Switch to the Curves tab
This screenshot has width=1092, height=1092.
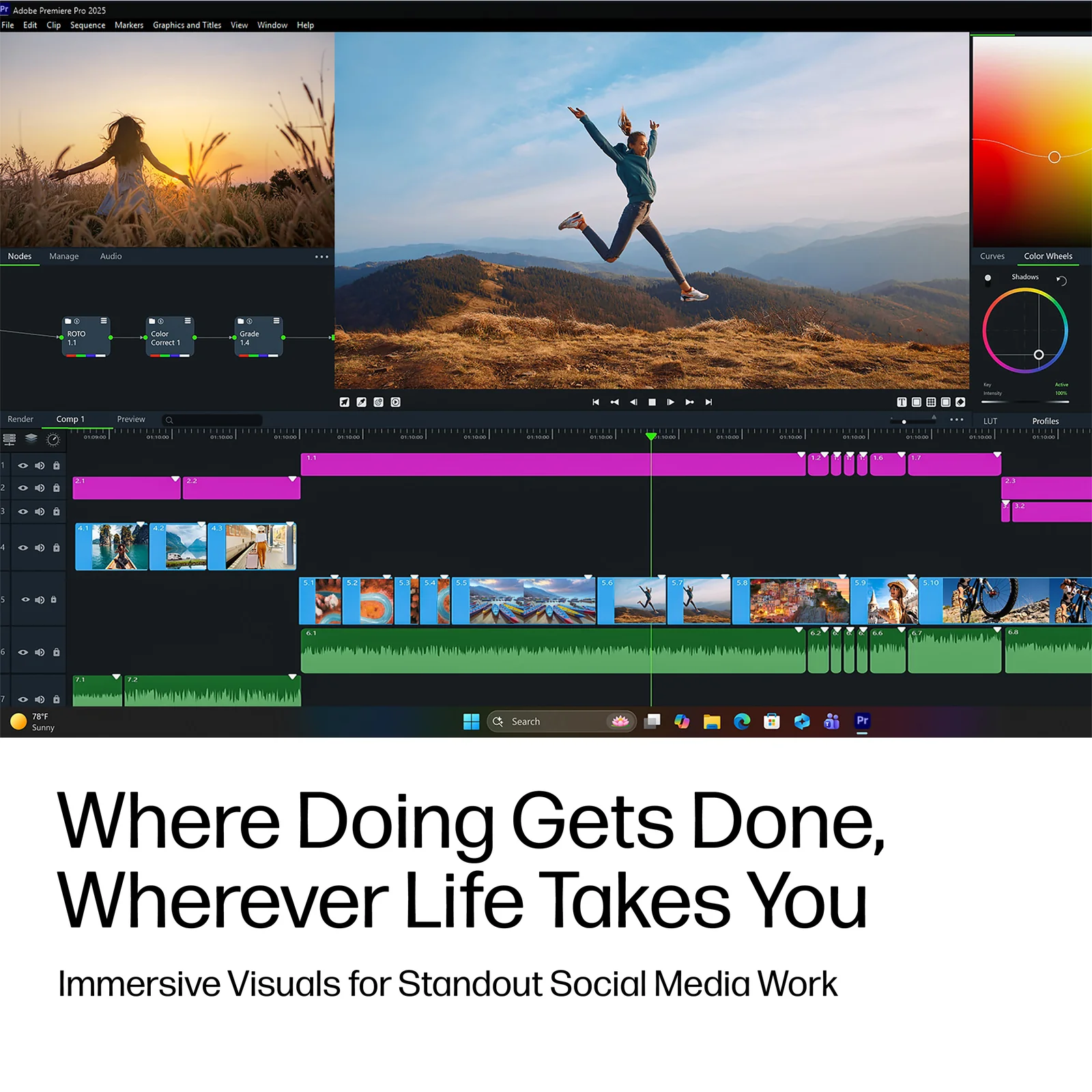pos(992,256)
